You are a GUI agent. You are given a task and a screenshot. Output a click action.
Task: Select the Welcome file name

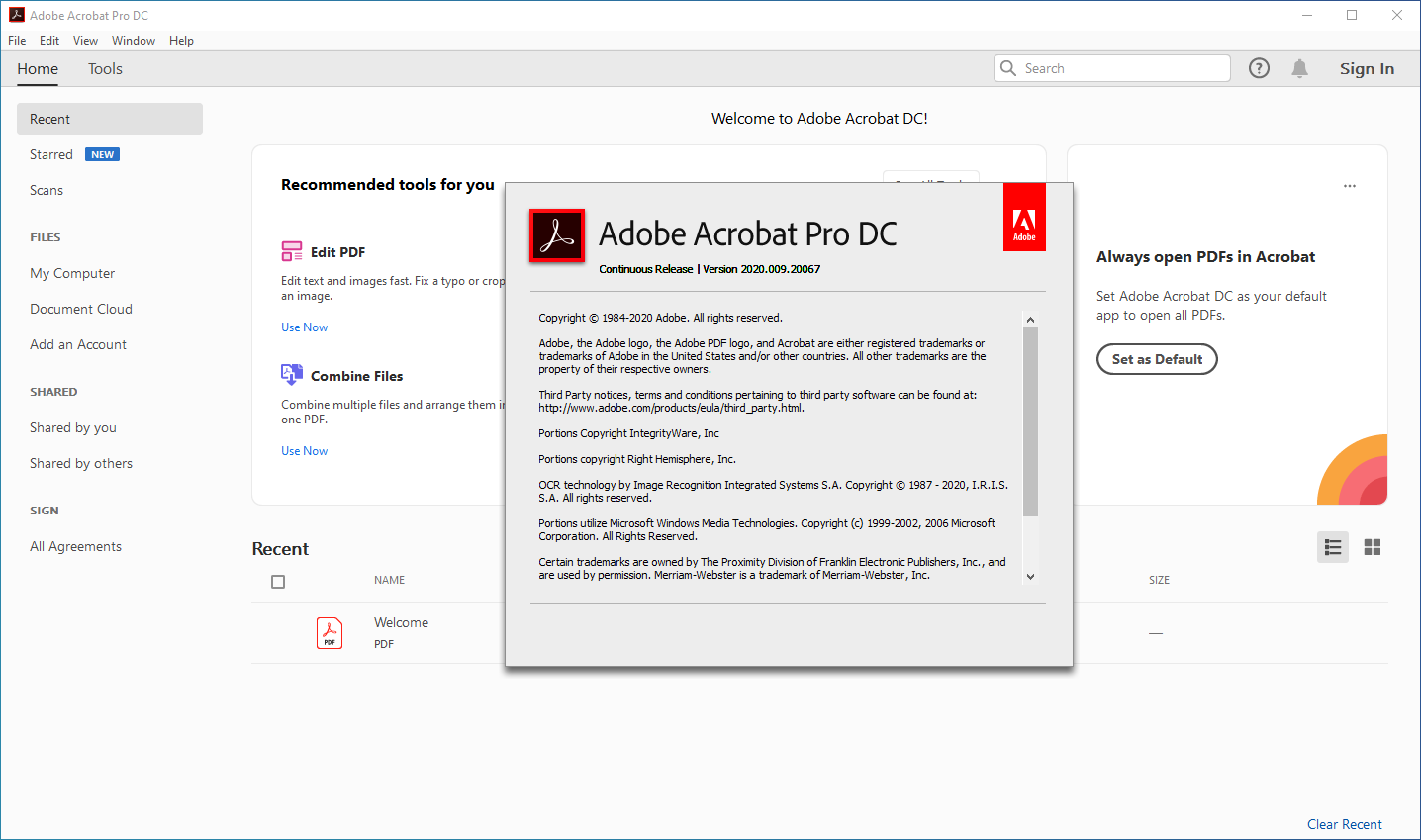point(401,622)
